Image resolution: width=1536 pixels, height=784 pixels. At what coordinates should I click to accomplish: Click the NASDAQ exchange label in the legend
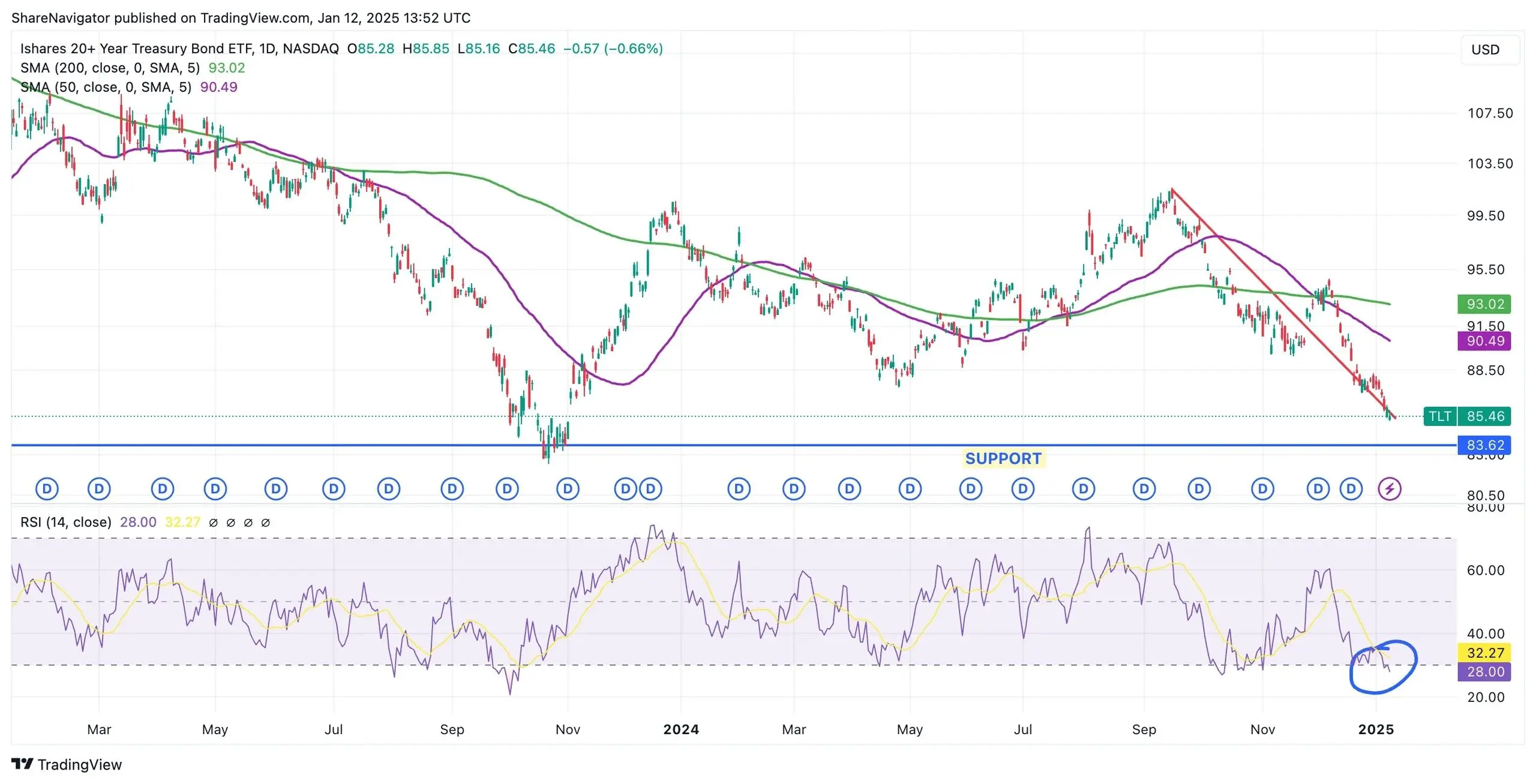310,49
